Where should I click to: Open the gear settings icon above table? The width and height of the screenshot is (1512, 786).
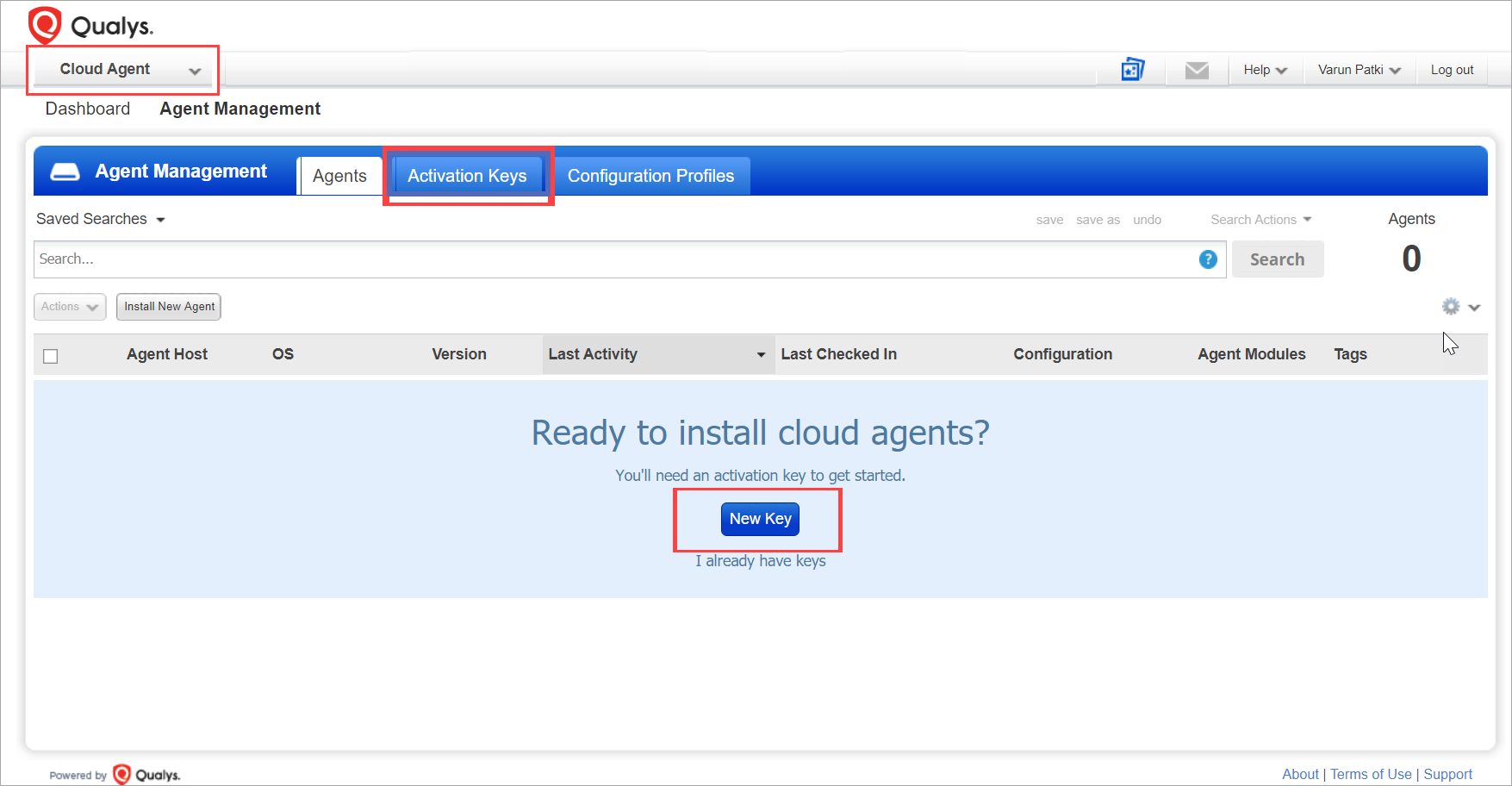(1451, 307)
